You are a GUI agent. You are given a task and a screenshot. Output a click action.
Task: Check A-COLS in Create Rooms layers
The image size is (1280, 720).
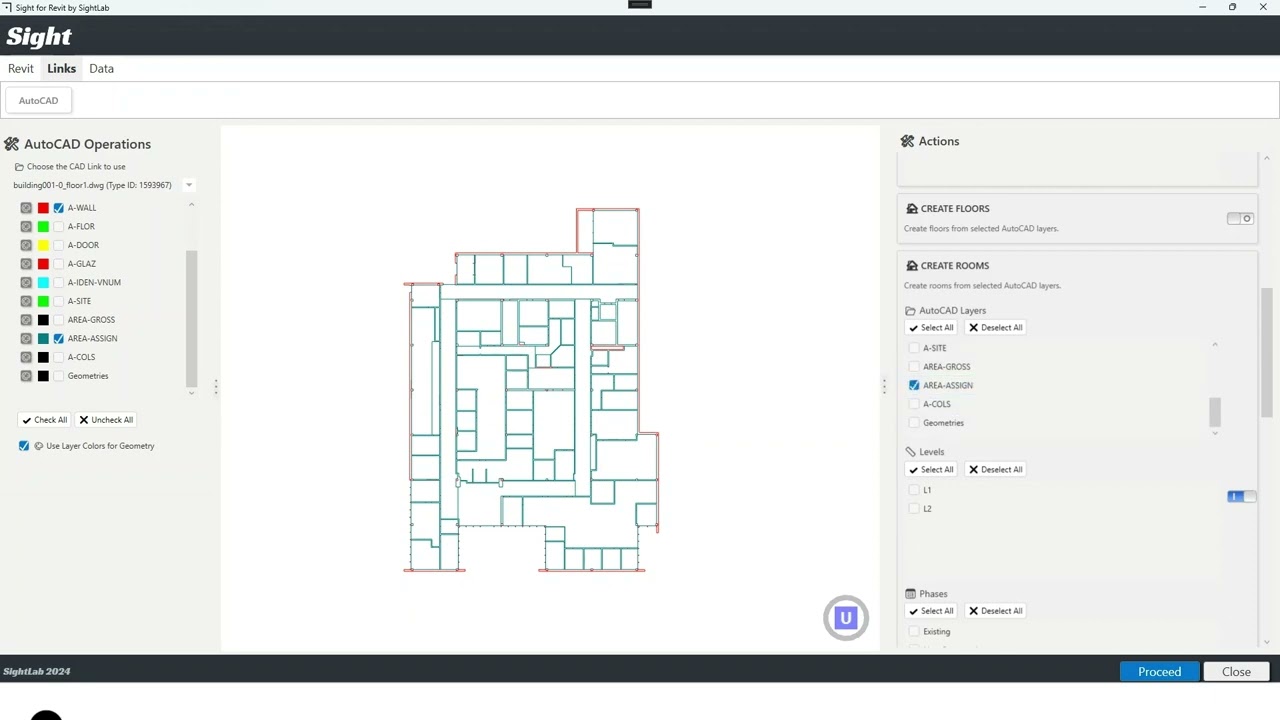914,404
